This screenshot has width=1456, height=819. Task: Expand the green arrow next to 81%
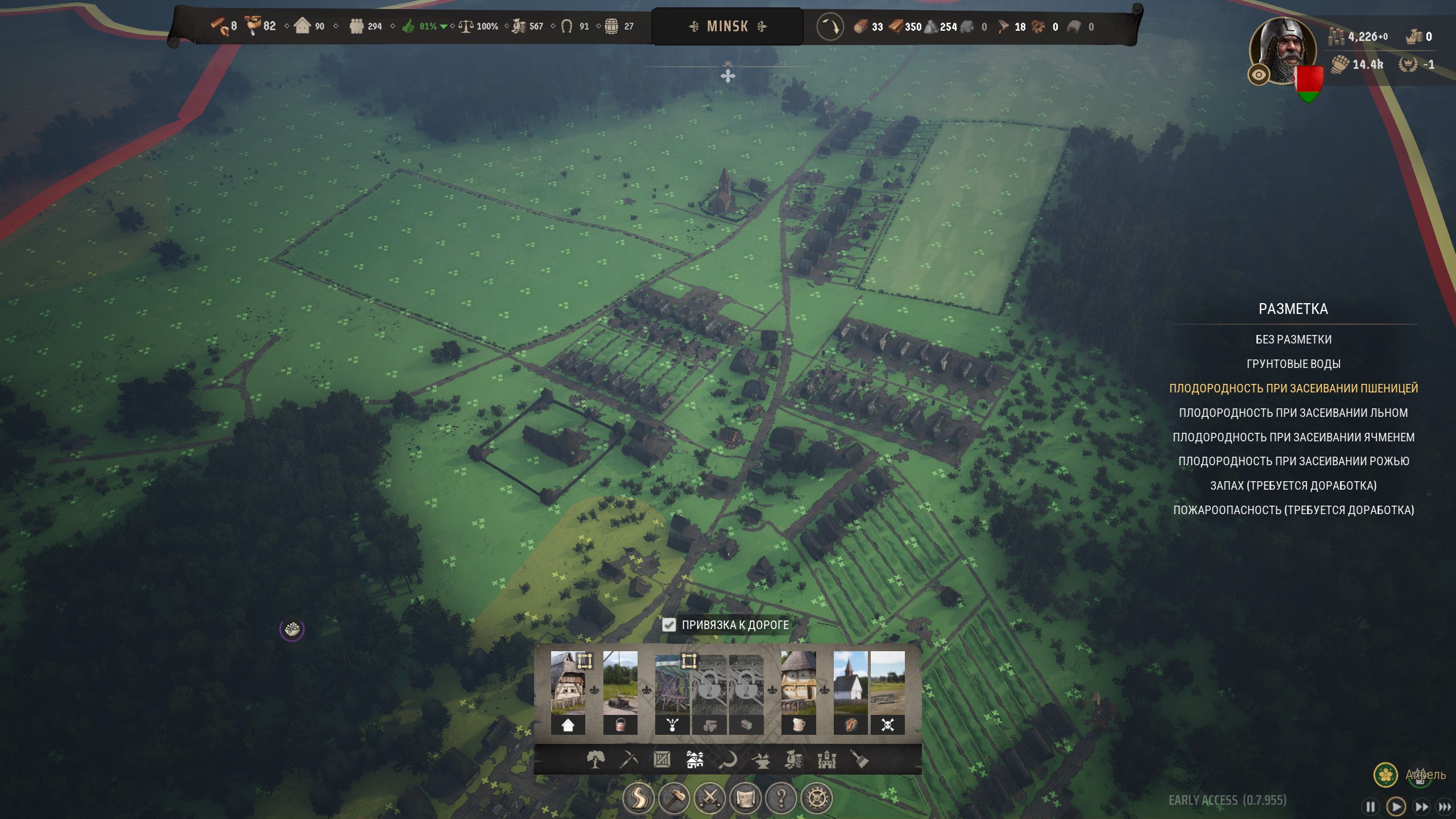tap(444, 27)
